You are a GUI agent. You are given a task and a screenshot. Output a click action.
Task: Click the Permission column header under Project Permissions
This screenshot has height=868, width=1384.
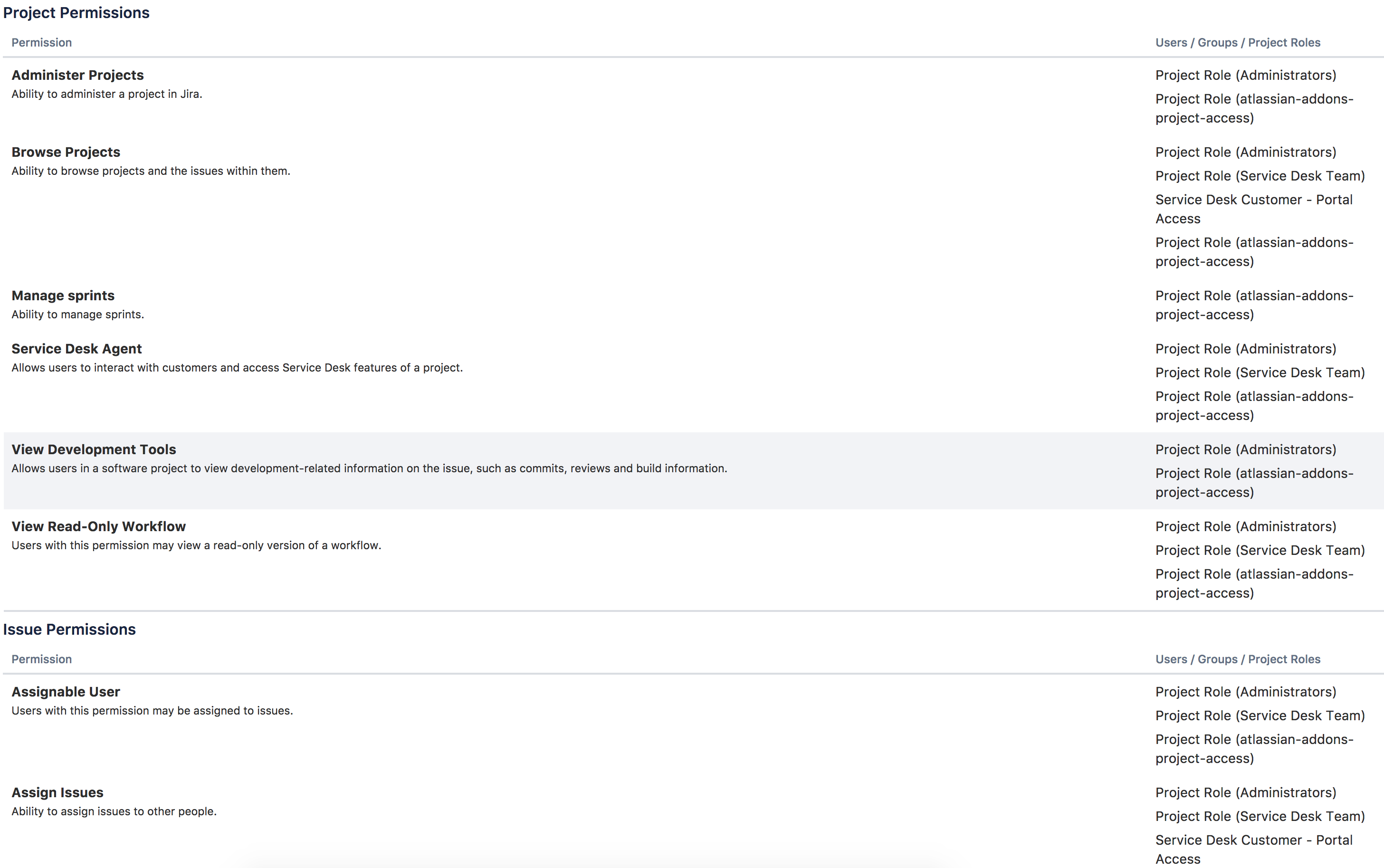(42, 42)
